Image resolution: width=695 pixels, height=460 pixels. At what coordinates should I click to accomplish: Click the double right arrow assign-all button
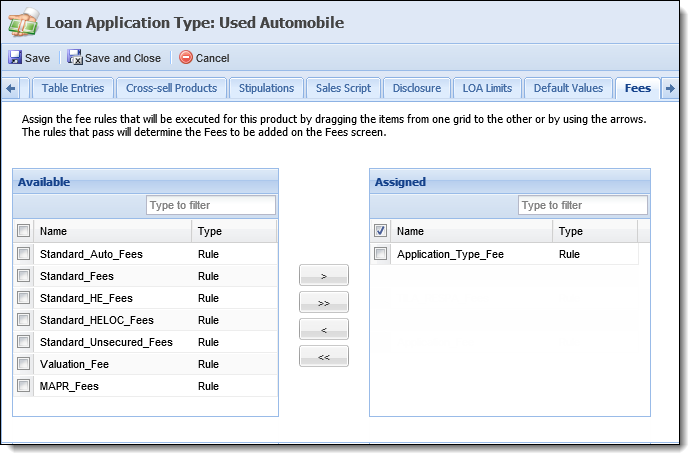(324, 303)
